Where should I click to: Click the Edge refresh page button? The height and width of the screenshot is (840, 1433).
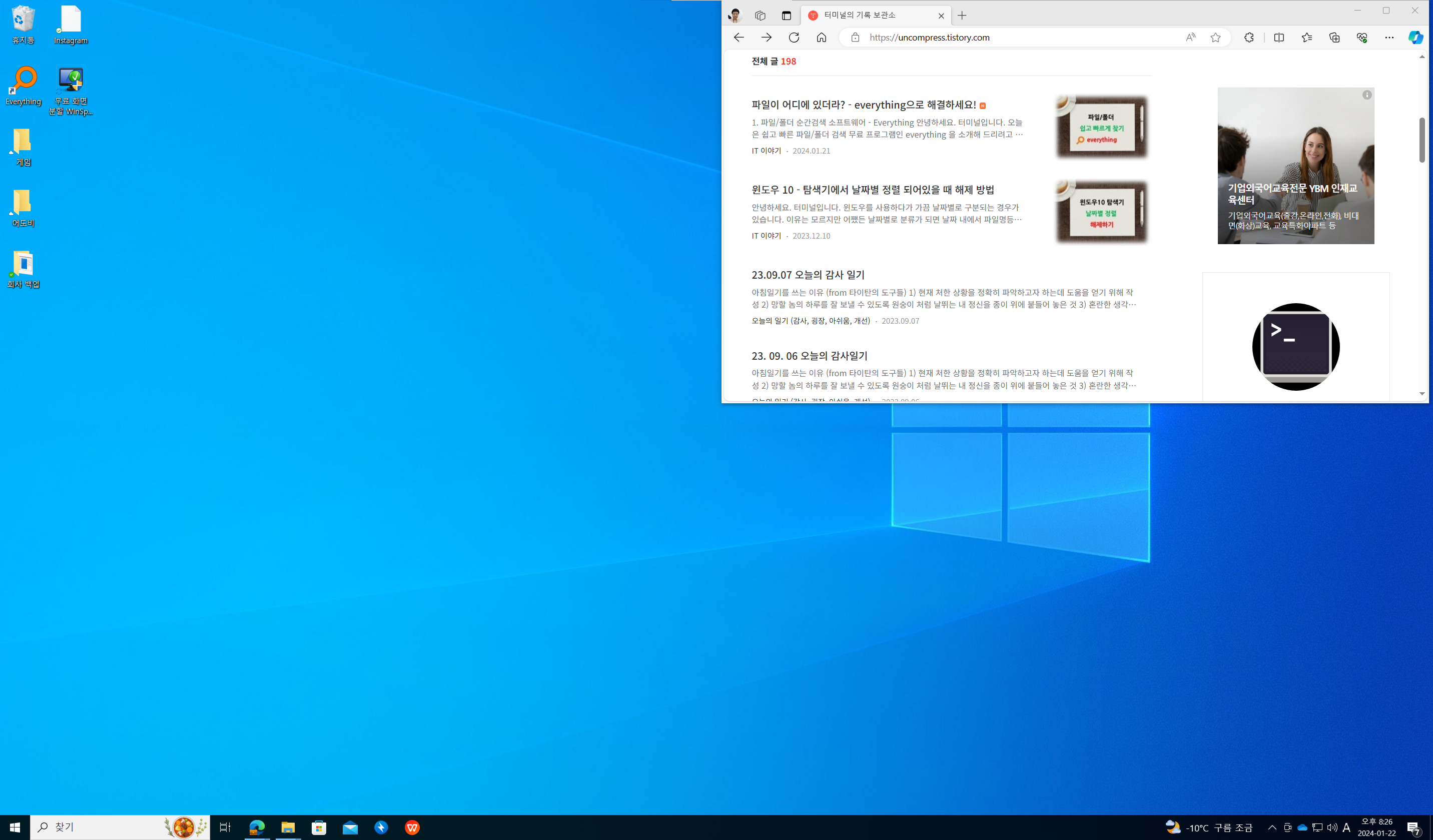tap(794, 38)
